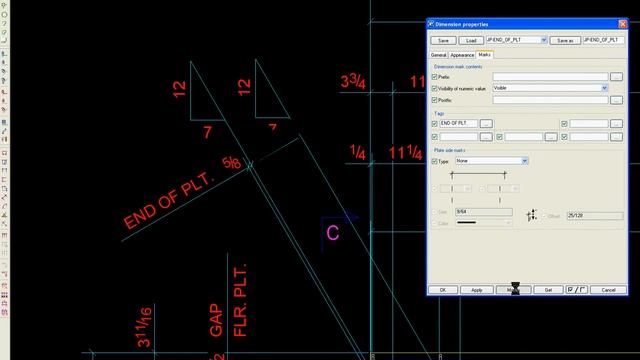Open the bottom-middle tag browse button
640x360 pixels.
[551, 137]
